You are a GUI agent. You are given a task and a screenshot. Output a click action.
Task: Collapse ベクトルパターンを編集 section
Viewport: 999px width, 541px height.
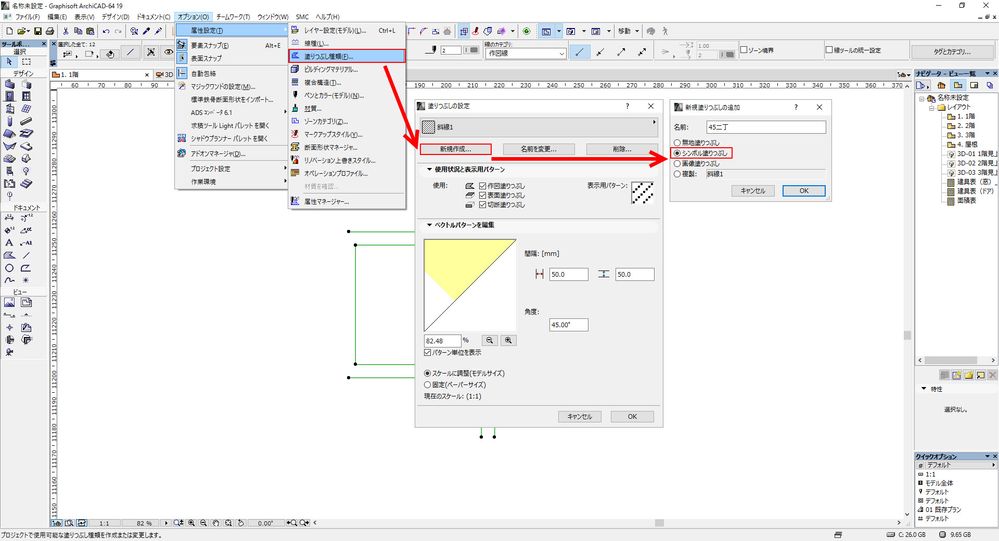pos(429,225)
